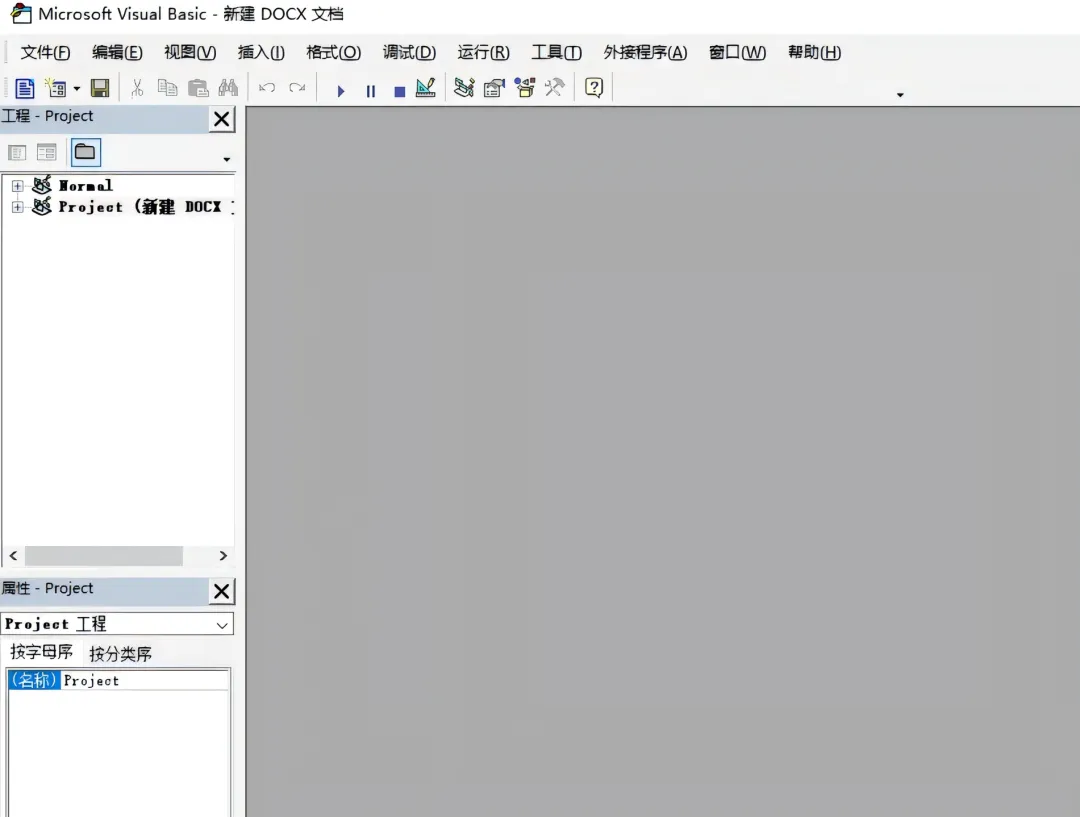Viewport: 1080px width, 817px height.
Task: Click the project tree scroll right arrow
Action: click(222, 555)
